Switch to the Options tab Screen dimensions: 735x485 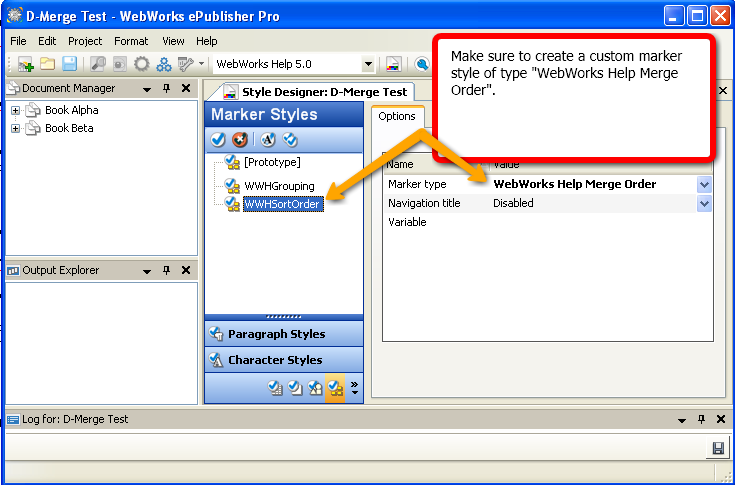pos(397,116)
